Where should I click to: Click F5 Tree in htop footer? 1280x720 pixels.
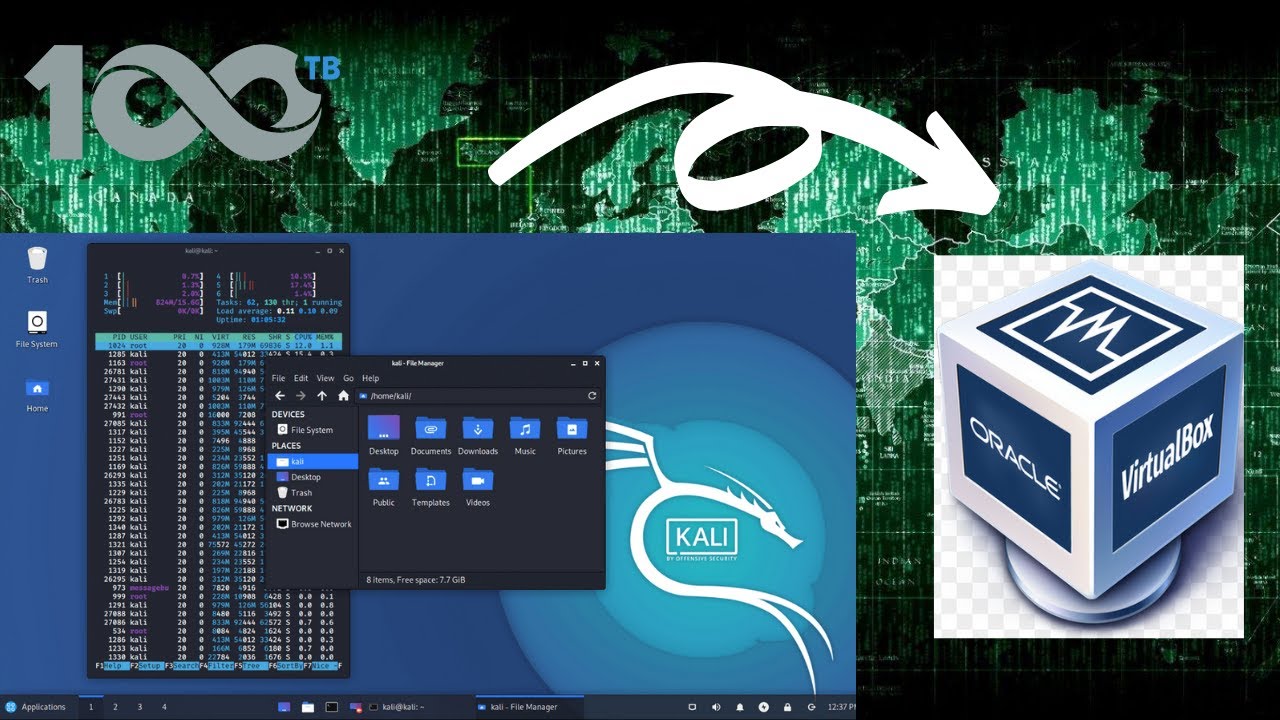[251, 665]
